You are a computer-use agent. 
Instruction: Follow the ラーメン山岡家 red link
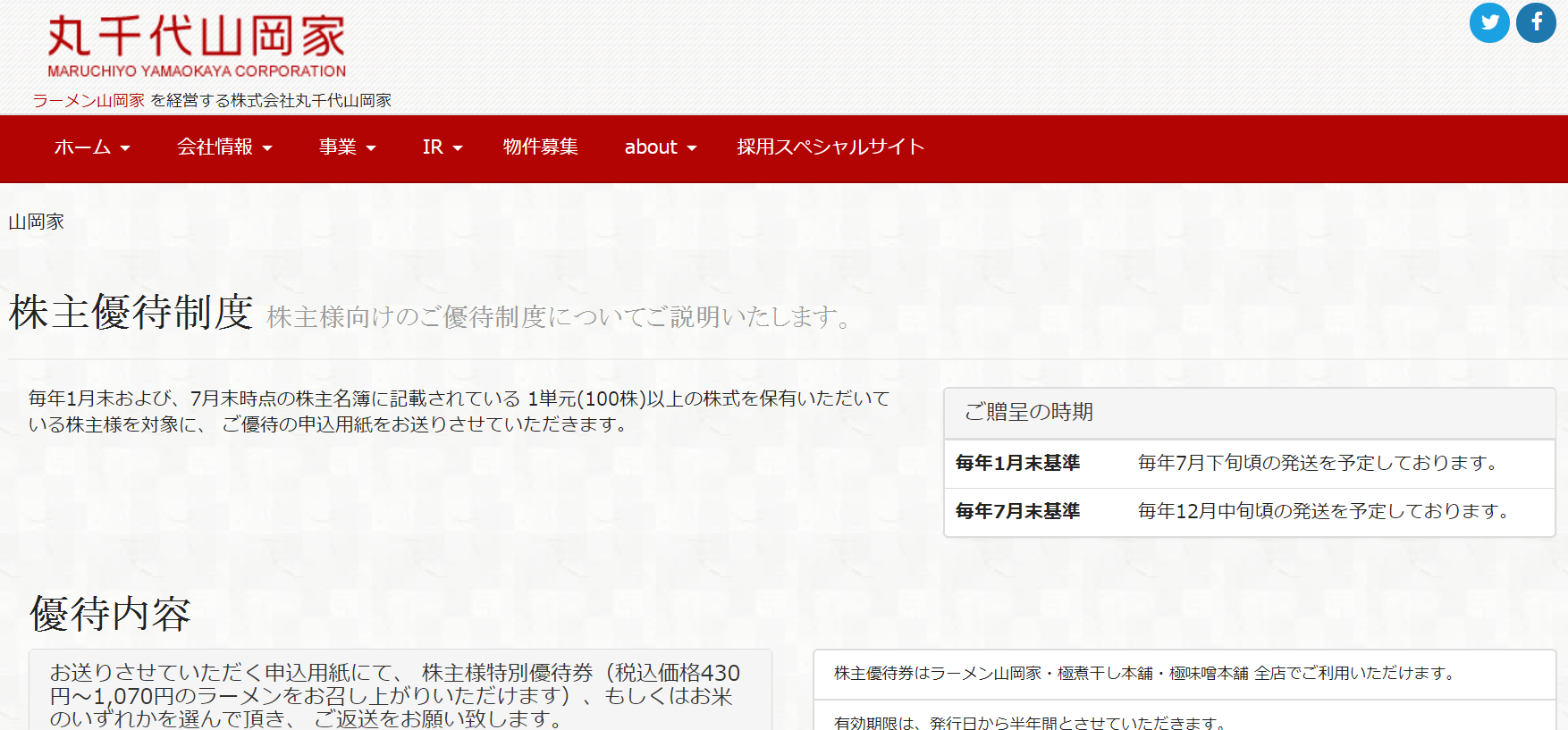[89, 101]
